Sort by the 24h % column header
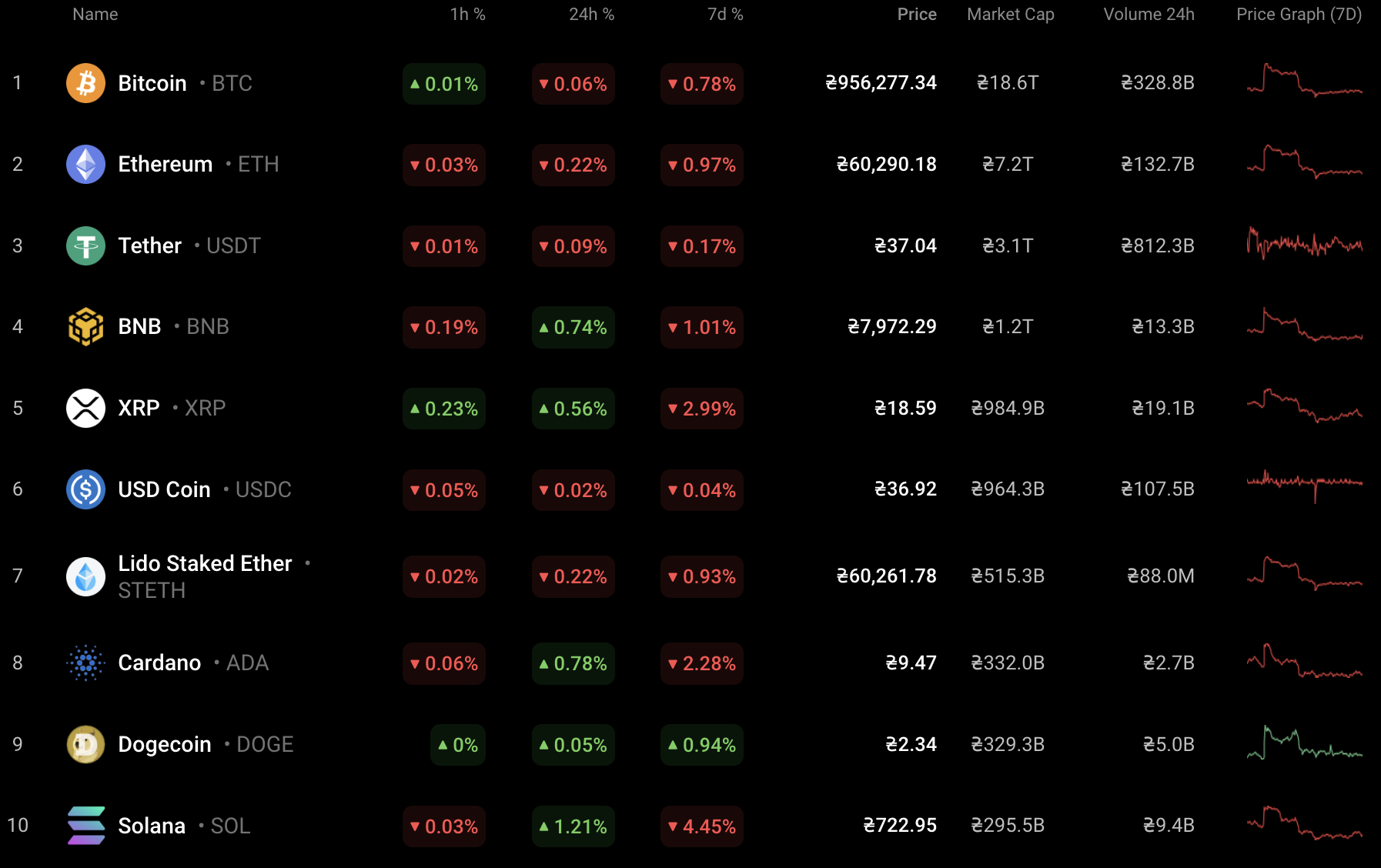This screenshot has width=1381, height=868. coord(591,15)
